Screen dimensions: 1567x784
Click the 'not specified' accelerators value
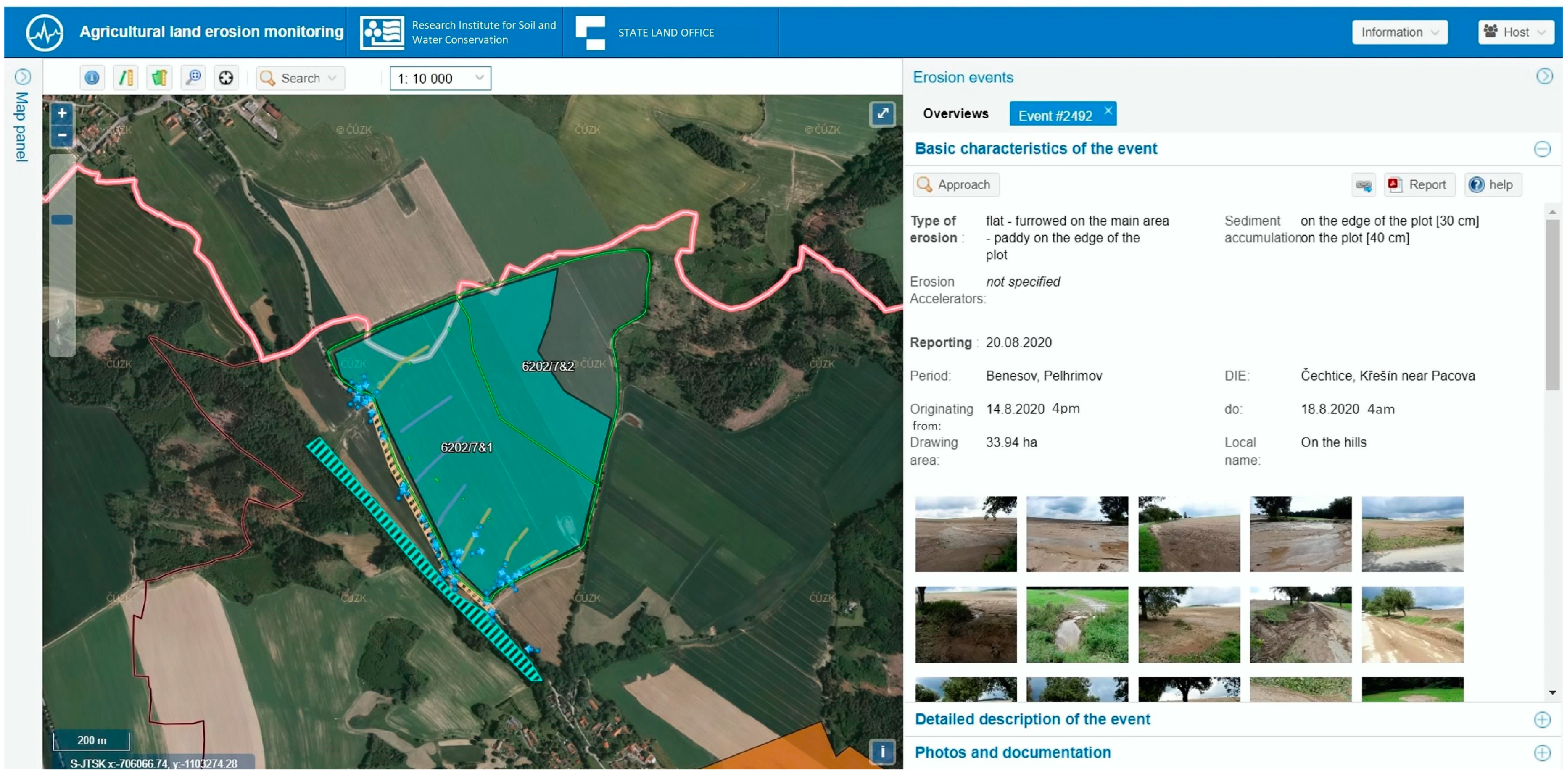(x=1023, y=282)
